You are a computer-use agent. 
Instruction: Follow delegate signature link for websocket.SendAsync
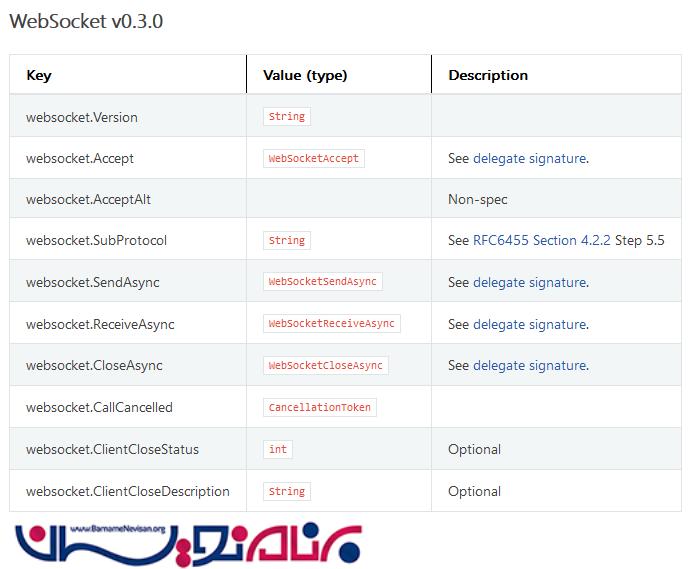pos(529,282)
